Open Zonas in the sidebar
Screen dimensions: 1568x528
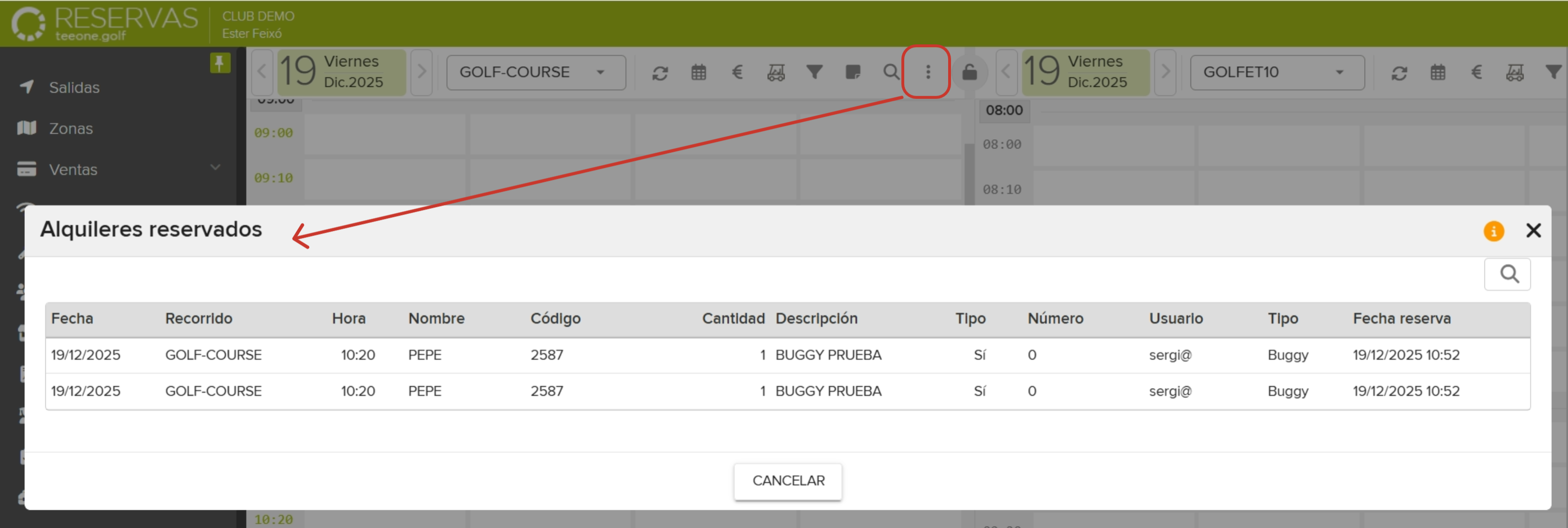pyautogui.click(x=71, y=128)
